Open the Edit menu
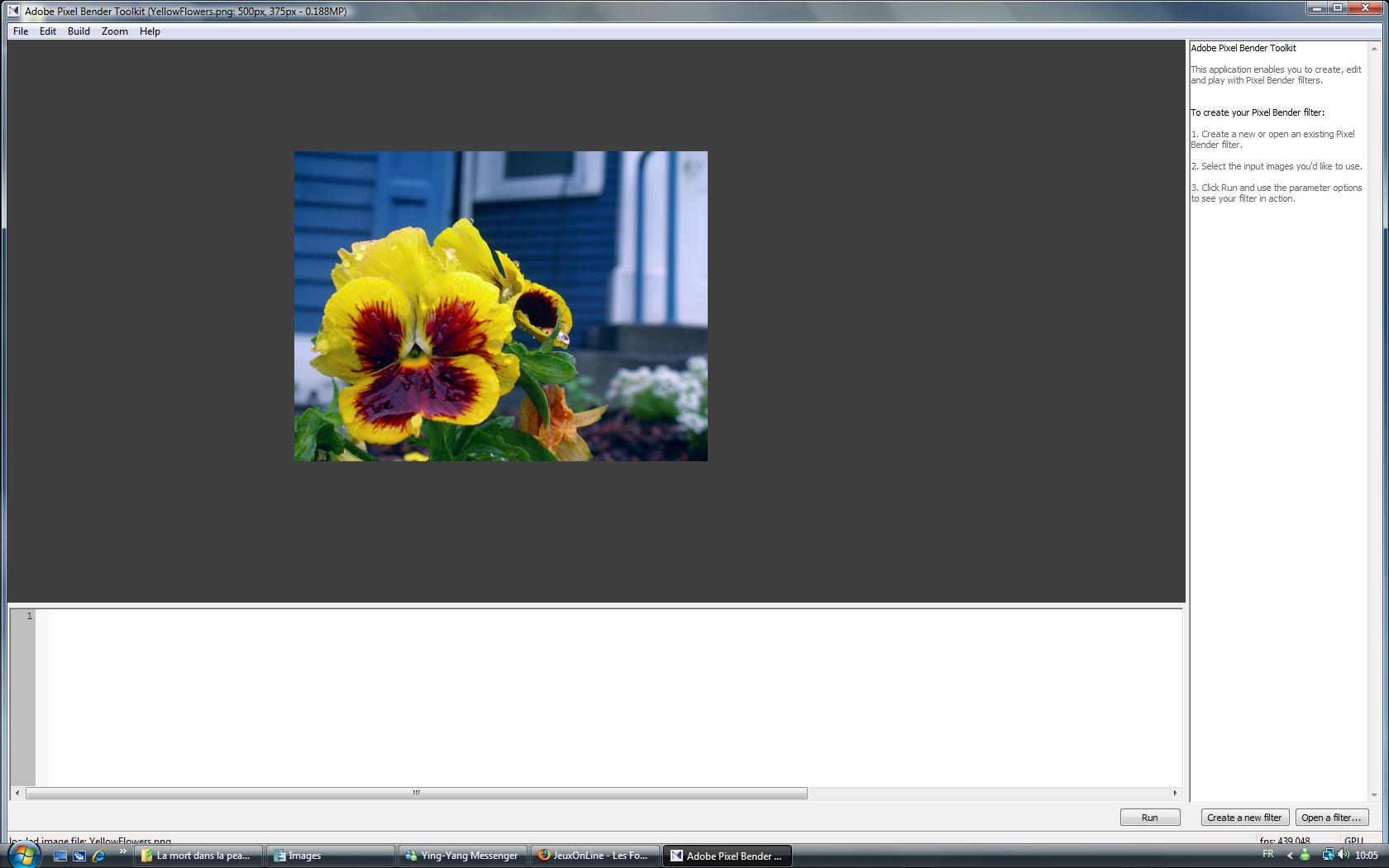The width and height of the screenshot is (1389, 868). coord(48,31)
